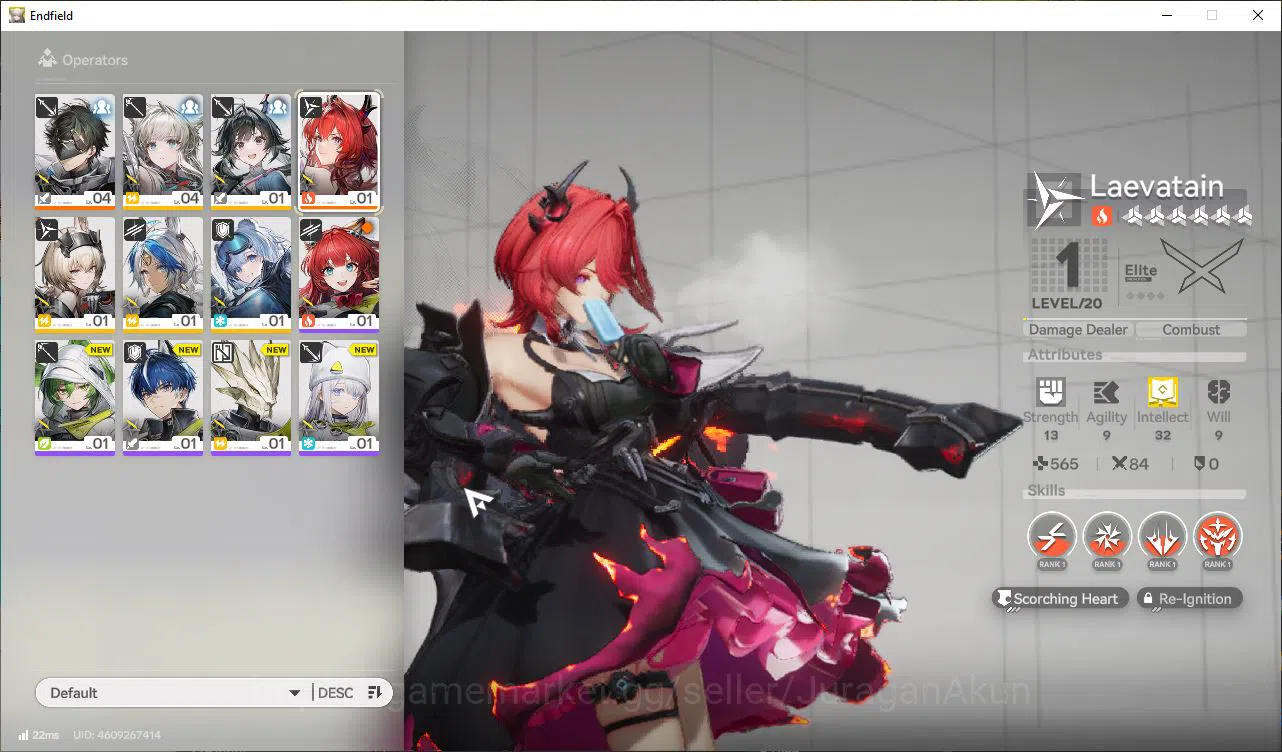Select the blue-goggles bear-eared operator card

pyautogui.click(x=251, y=274)
